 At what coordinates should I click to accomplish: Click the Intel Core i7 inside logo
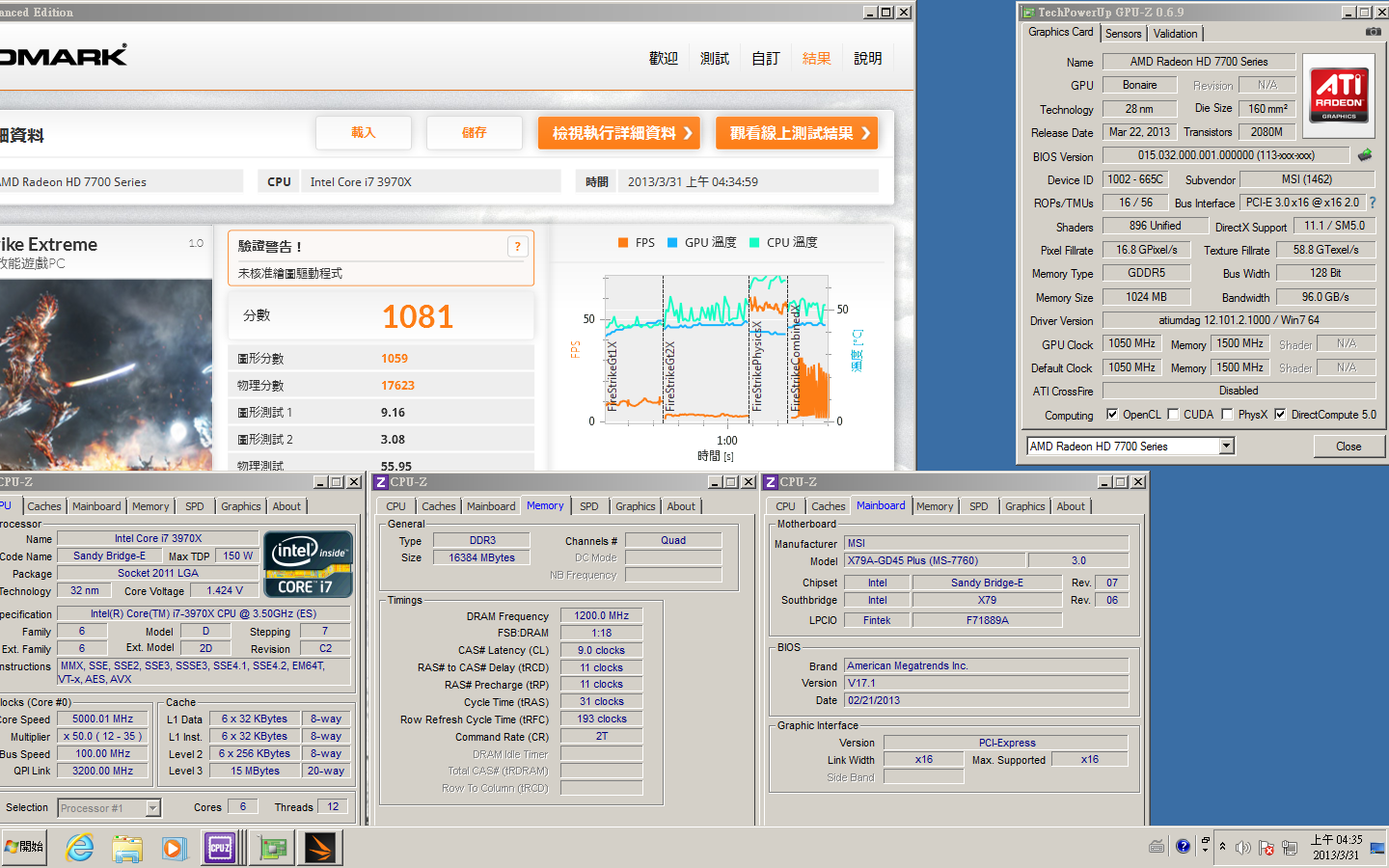pyautogui.click(x=308, y=564)
